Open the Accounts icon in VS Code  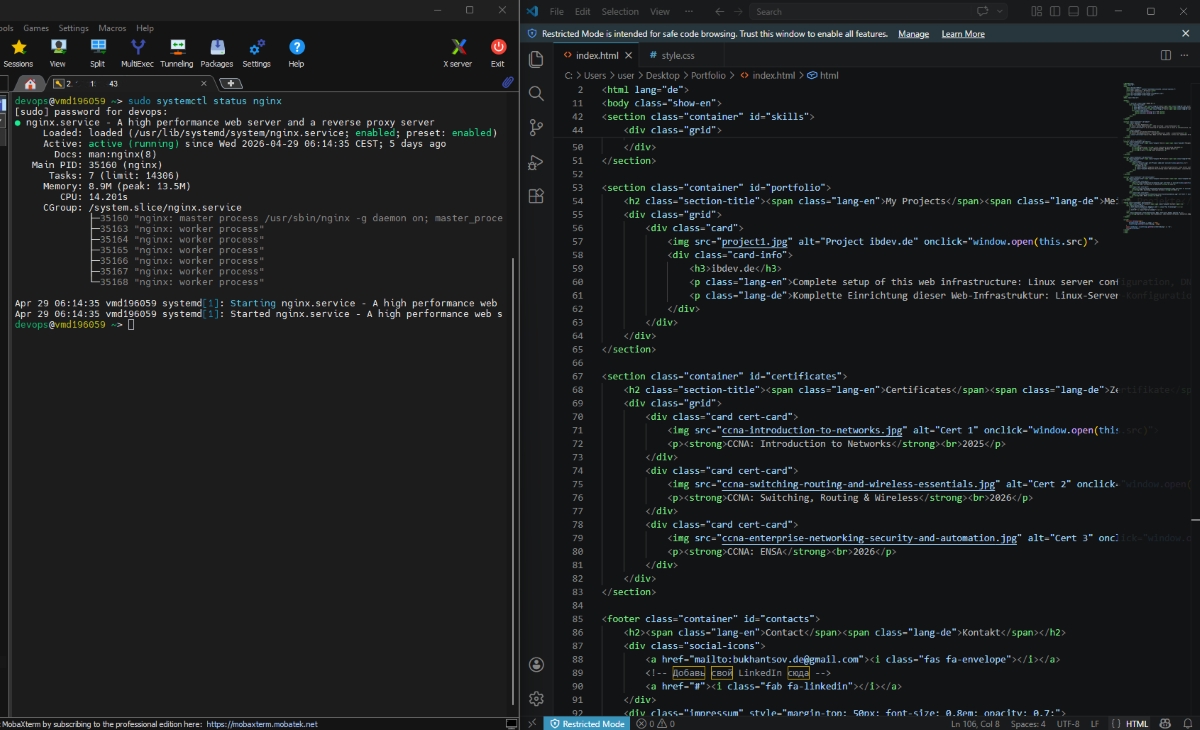click(x=536, y=665)
